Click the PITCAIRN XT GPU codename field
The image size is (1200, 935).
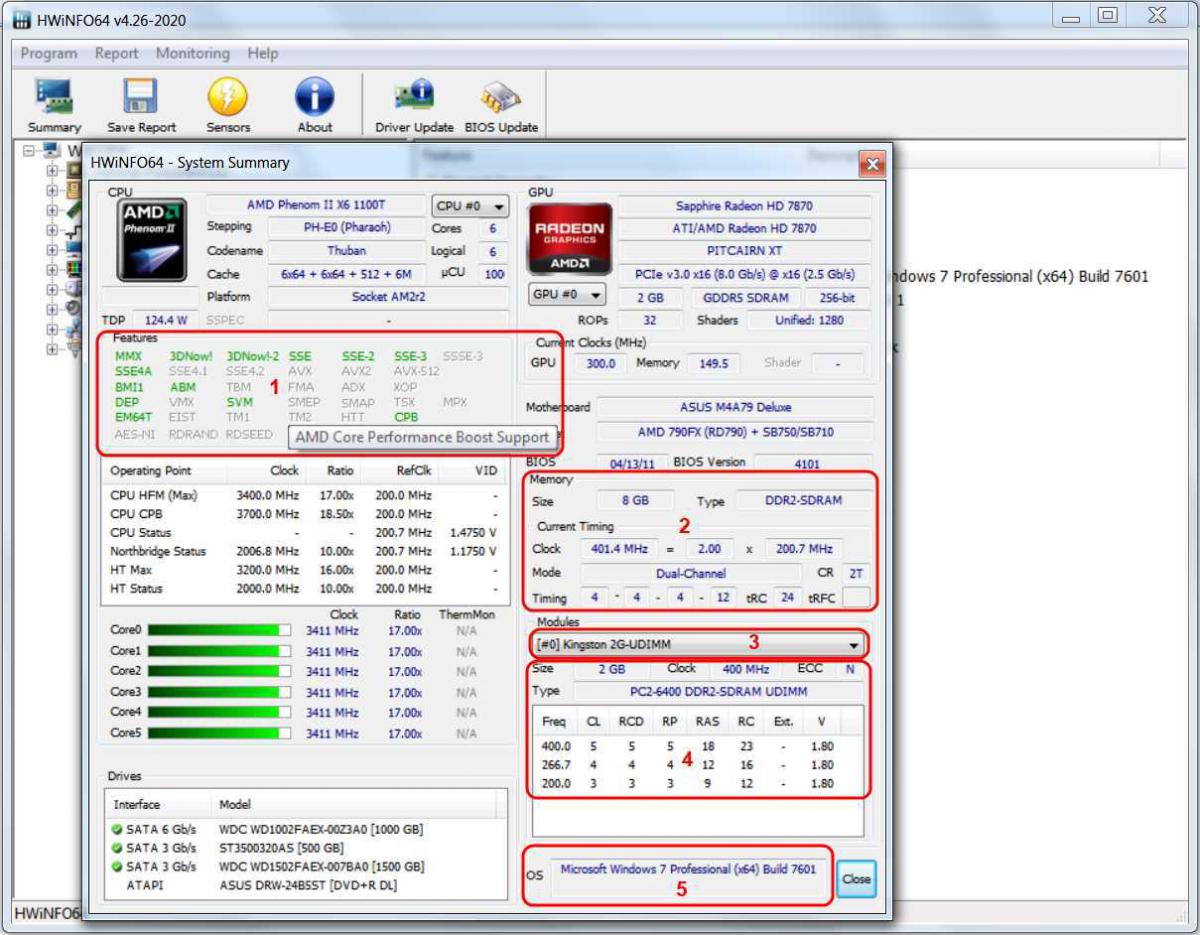[x=744, y=251]
